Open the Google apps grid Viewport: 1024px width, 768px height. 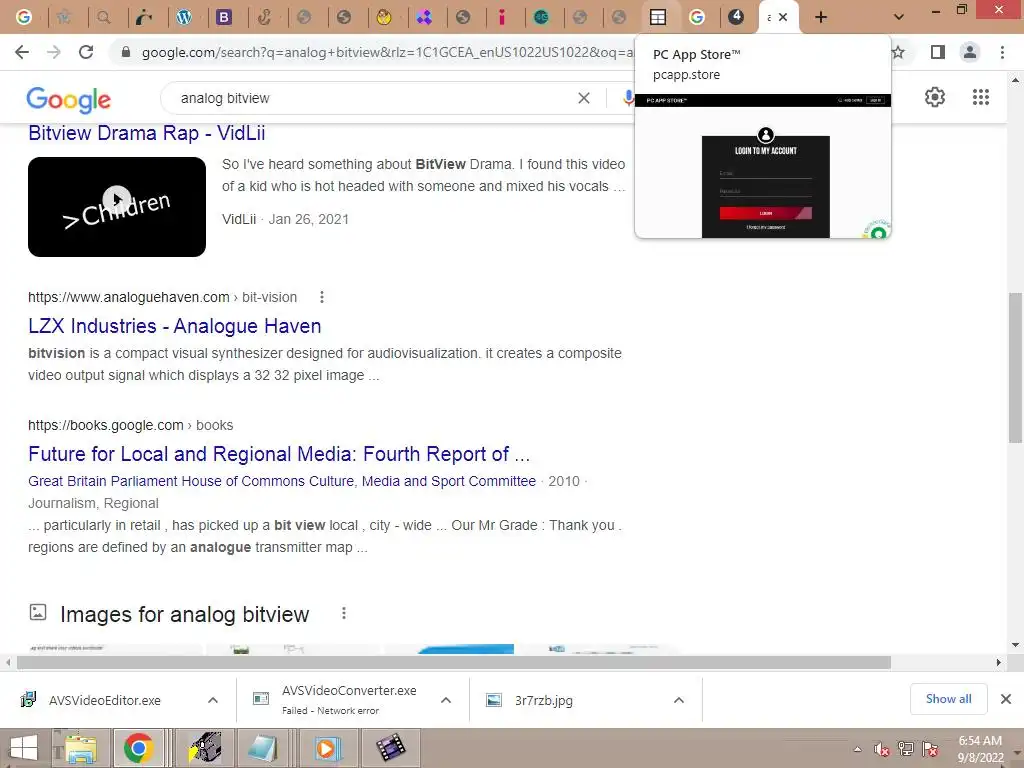point(981,97)
